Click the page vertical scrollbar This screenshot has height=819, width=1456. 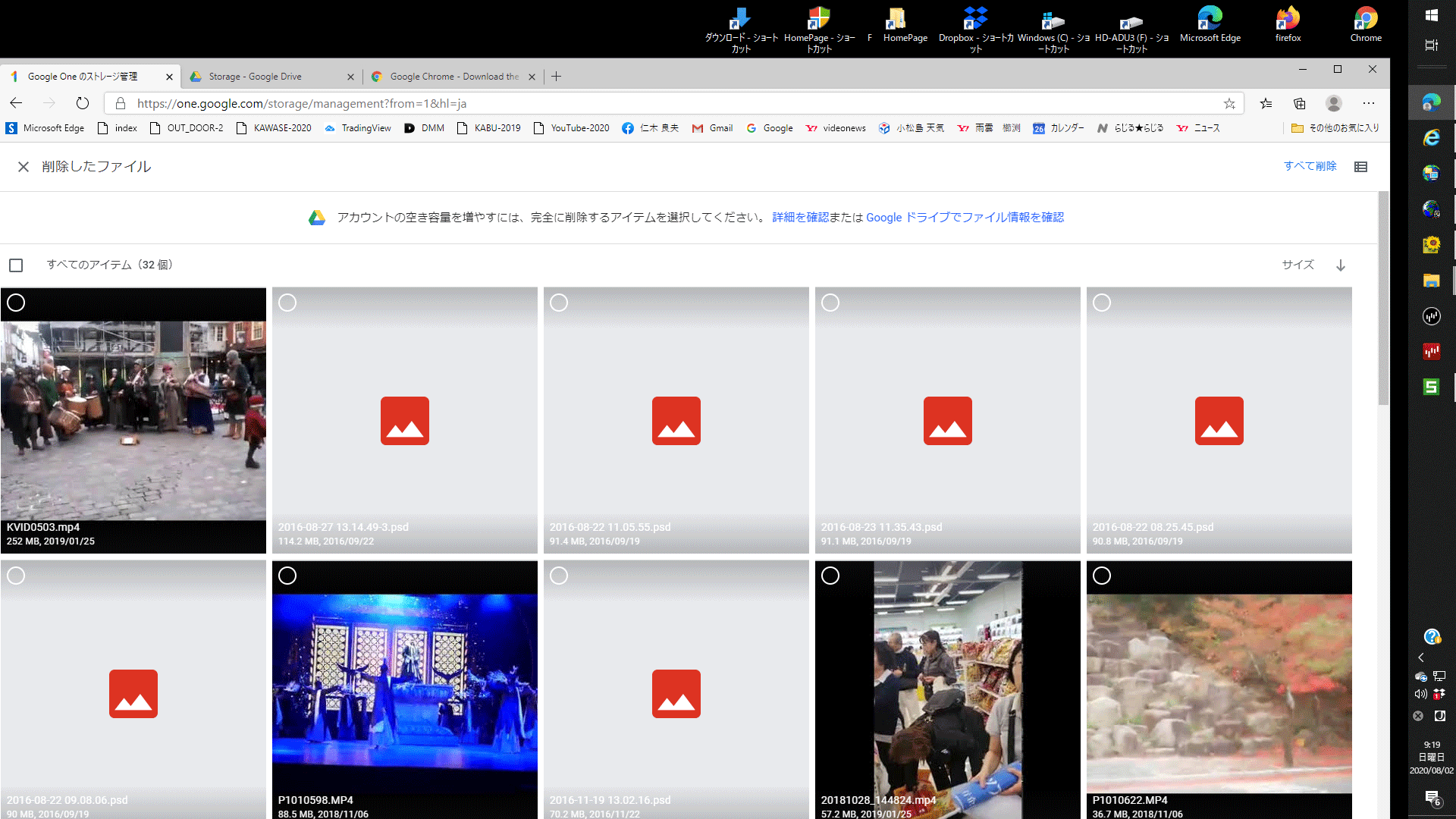click(1383, 297)
